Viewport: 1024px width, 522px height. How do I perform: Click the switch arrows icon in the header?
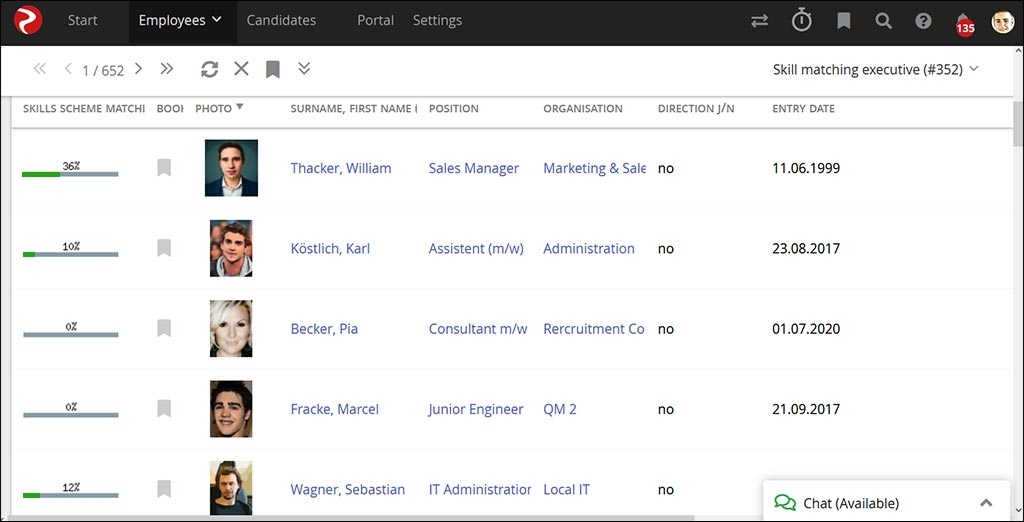[x=760, y=20]
